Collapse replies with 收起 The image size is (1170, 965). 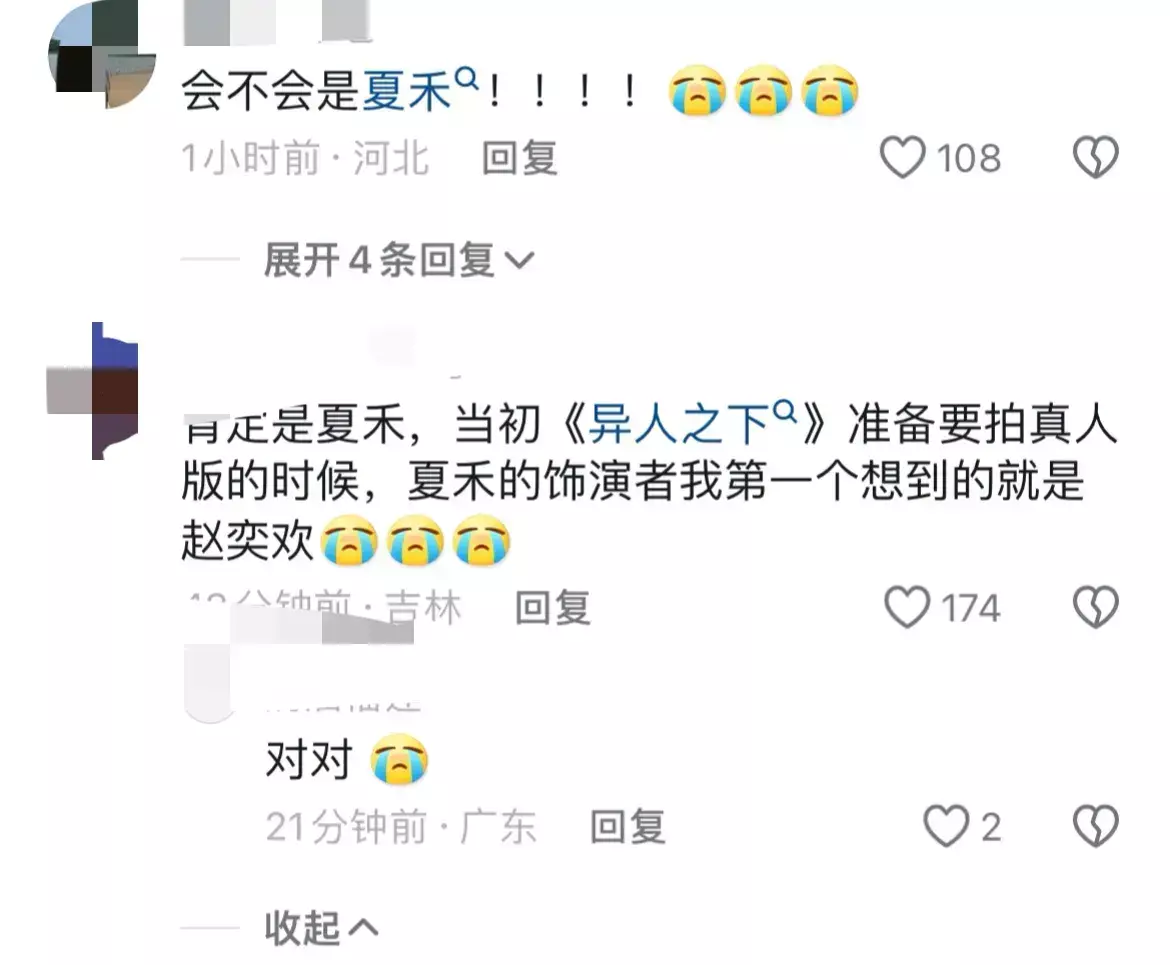[x=321, y=928]
